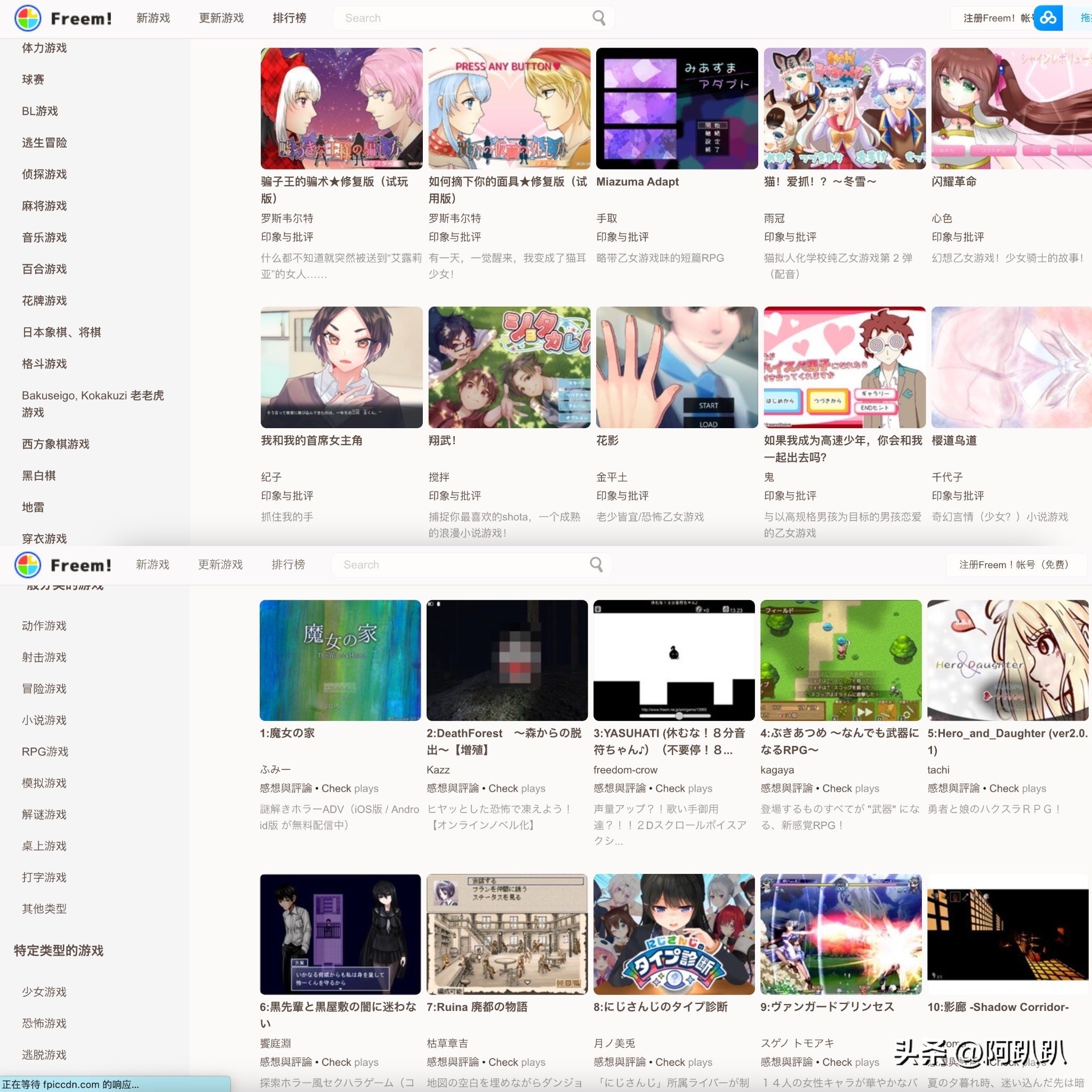The image size is (1092, 1092).
Task: Select 黑白棋 category
Action: click(38, 475)
